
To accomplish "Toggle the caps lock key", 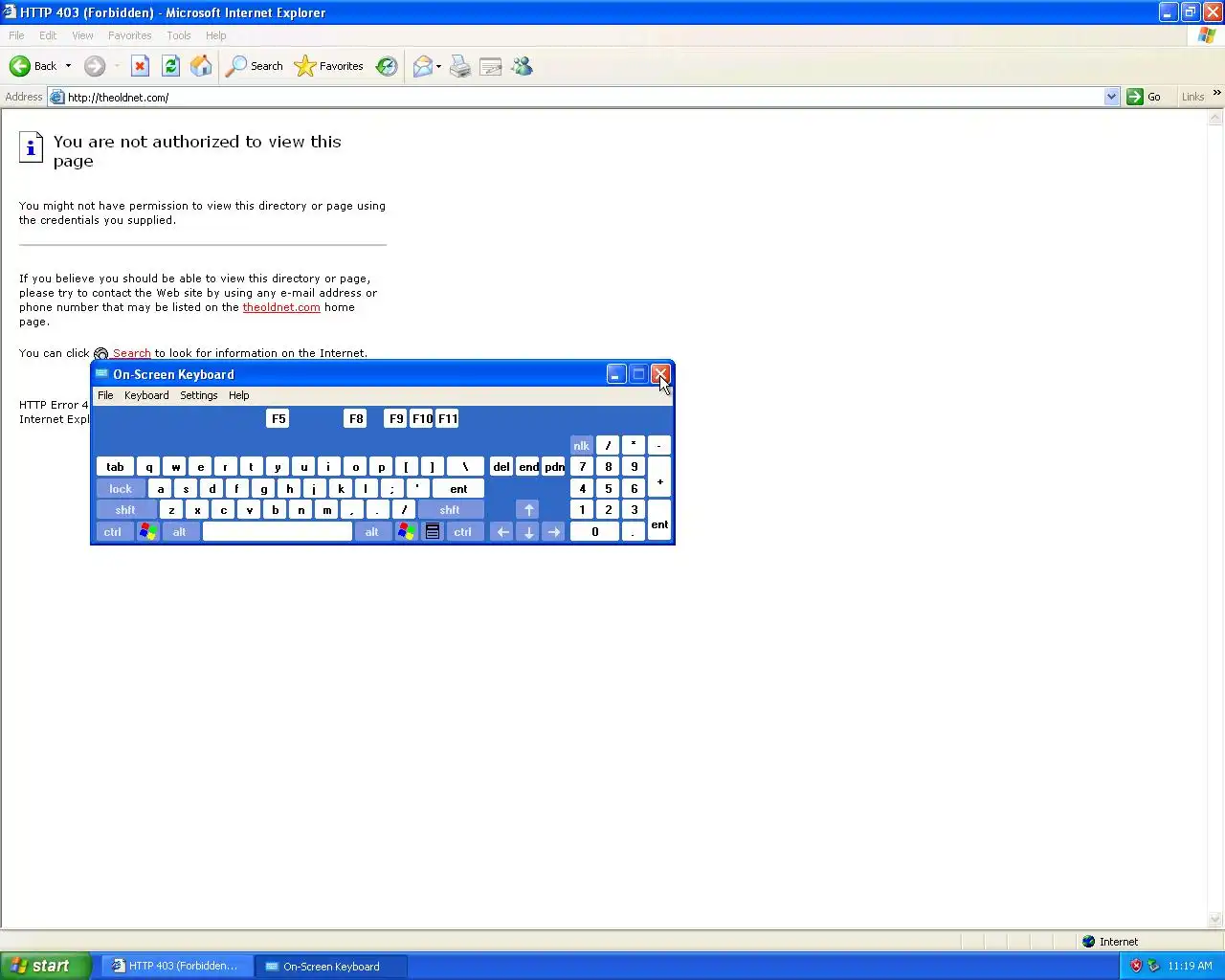I will click(121, 488).
